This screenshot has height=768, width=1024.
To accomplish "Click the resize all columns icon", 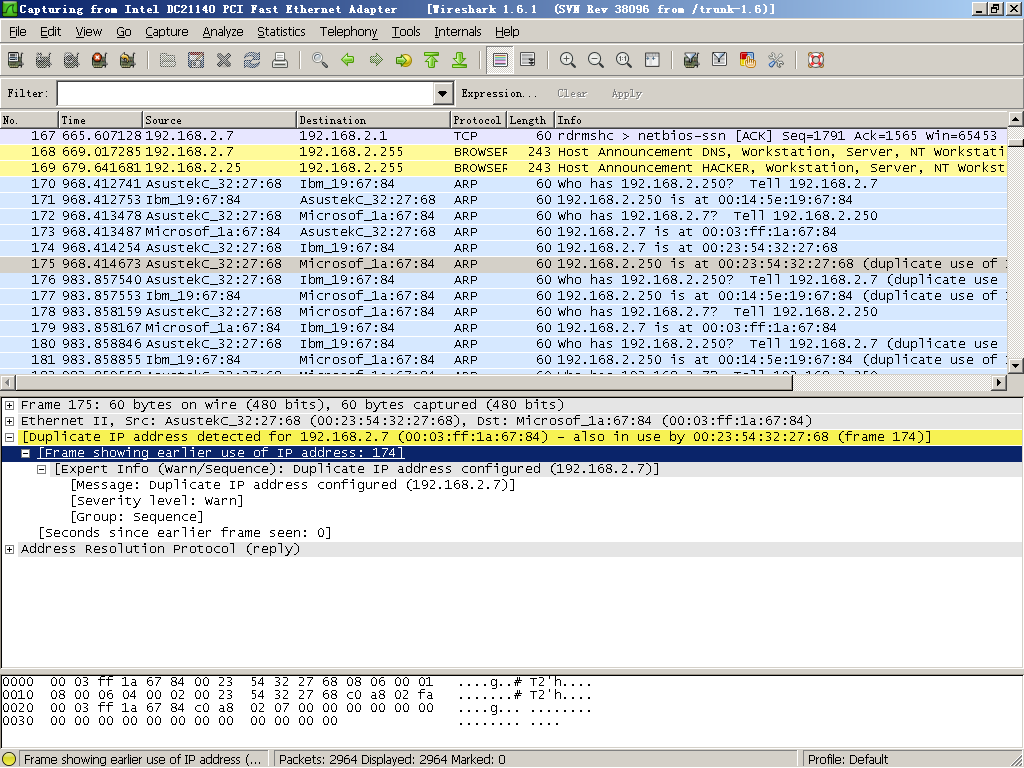I will 652,60.
